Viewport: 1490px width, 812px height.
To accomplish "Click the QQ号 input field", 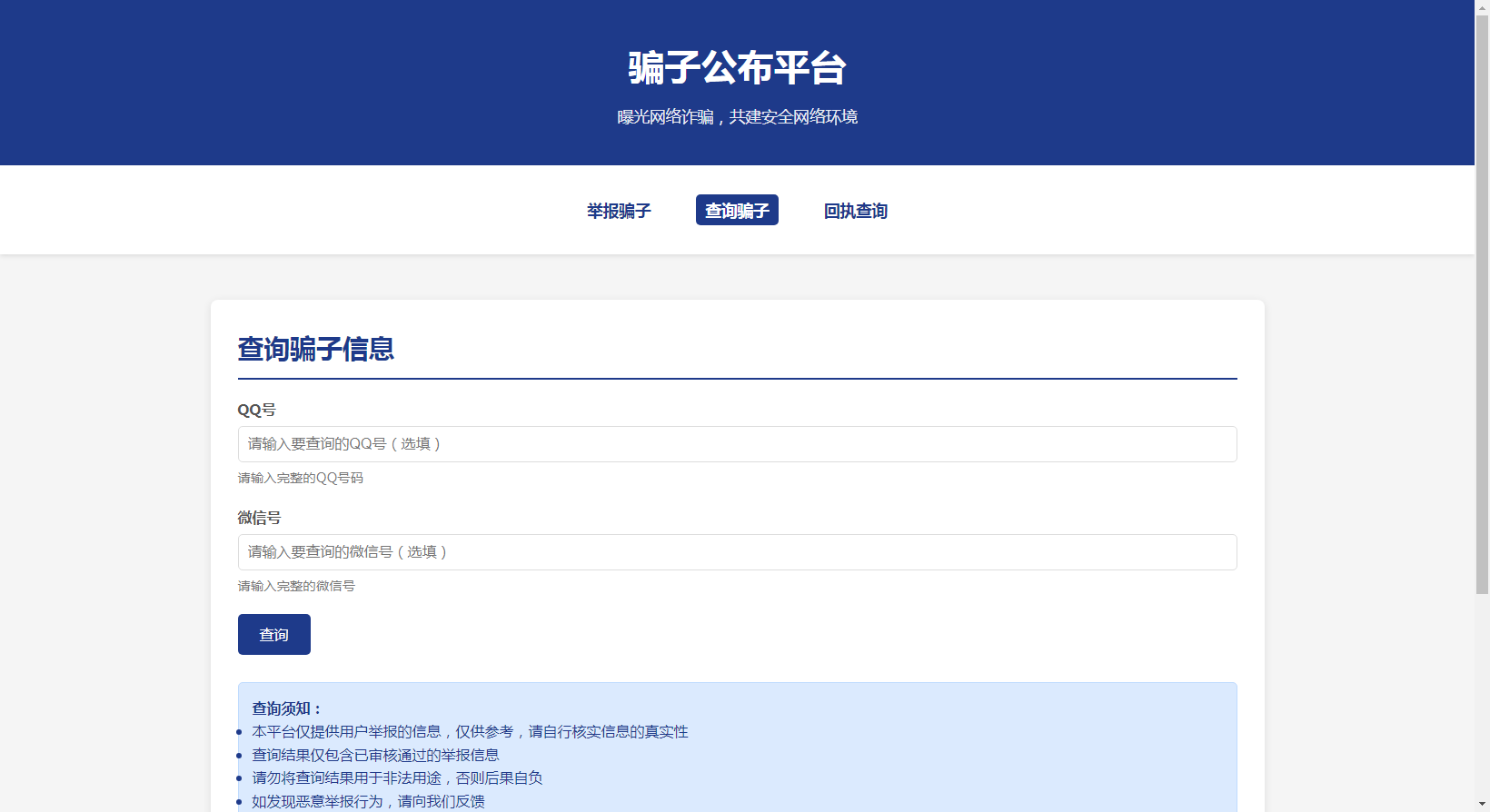I will 737,444.
